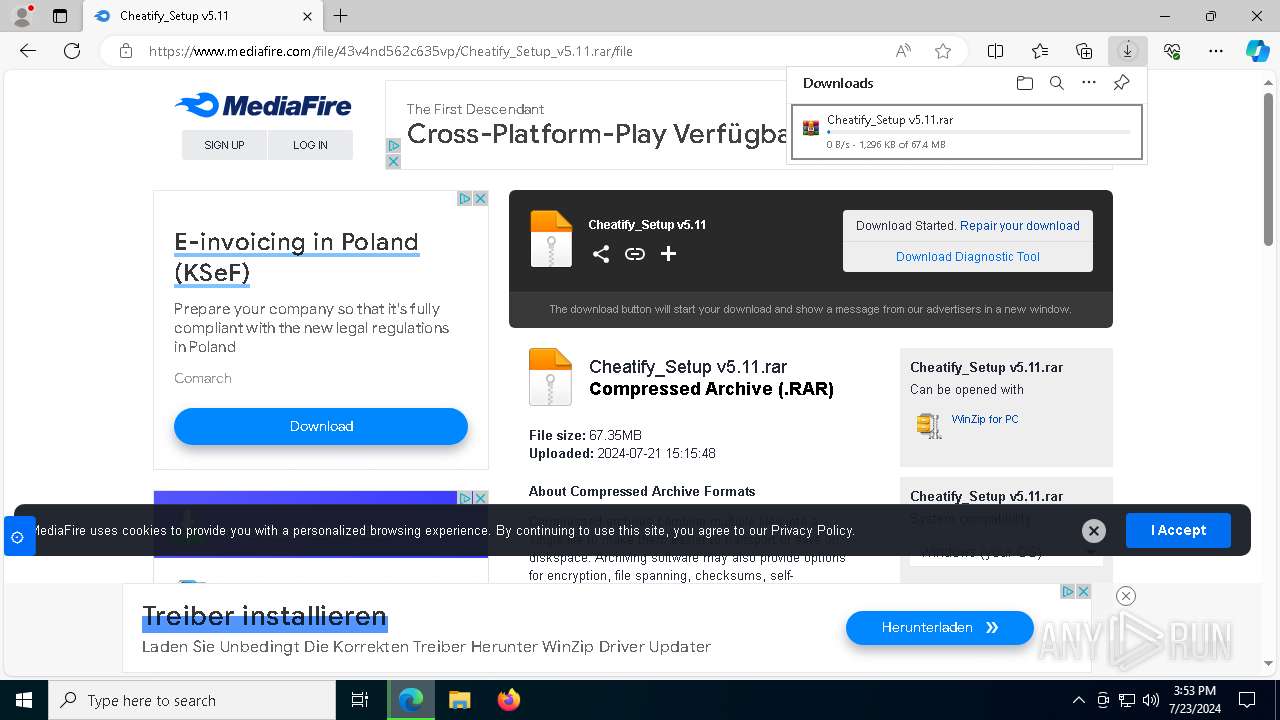This screenshot has height=720, width=1280.
Task: Click the SIGN UP button
Action: tap(224, 145)
